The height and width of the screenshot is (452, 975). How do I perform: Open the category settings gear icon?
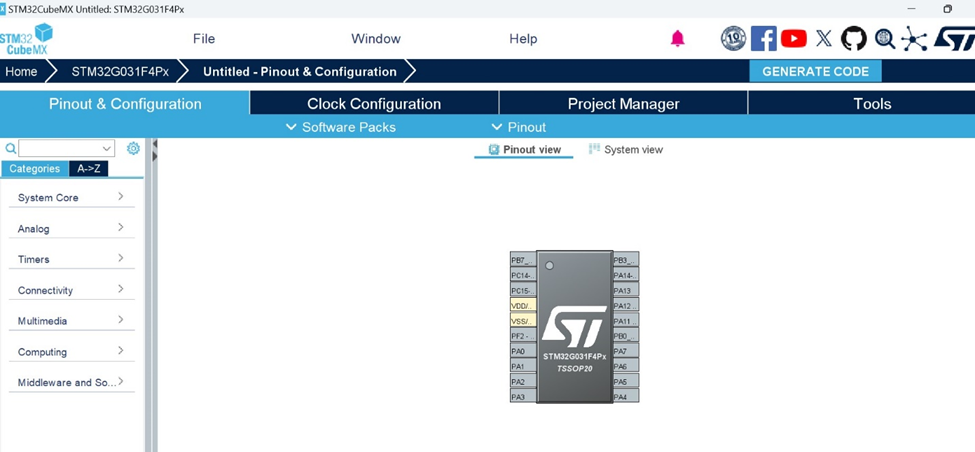tap(133, 149)
